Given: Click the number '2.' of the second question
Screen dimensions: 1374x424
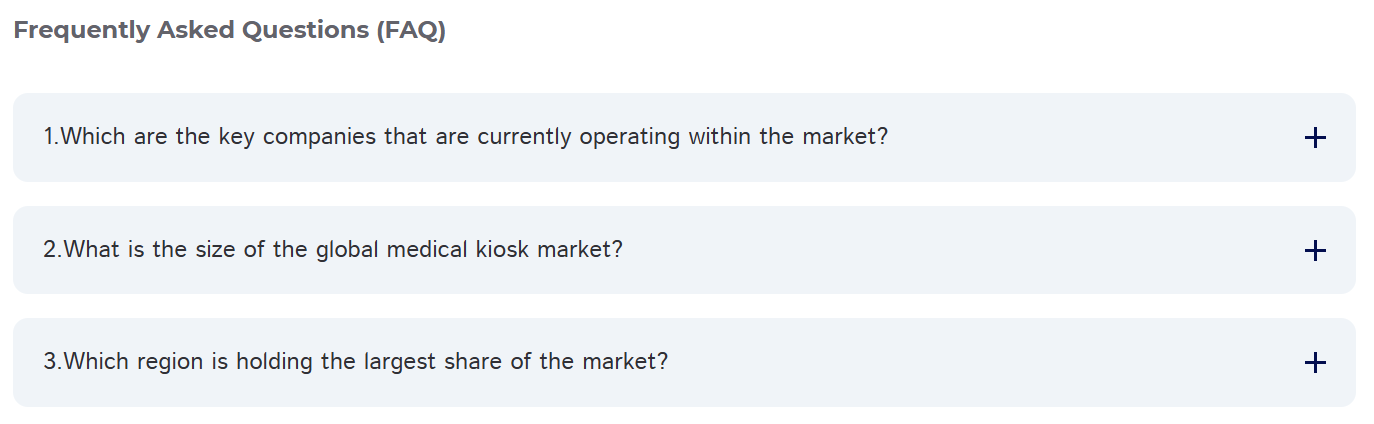Looking at the screenshot, I should click(53, 249).
